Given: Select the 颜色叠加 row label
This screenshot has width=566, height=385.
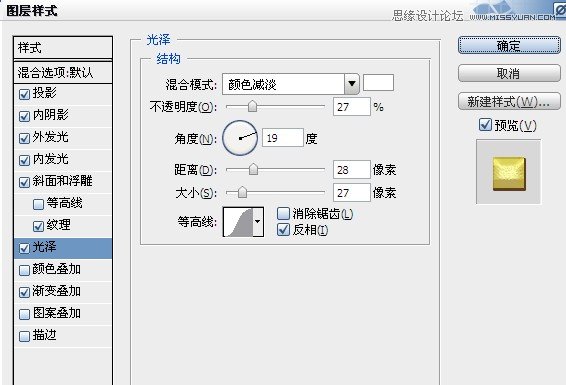Looking at the screenshot, I should point(57,269).
